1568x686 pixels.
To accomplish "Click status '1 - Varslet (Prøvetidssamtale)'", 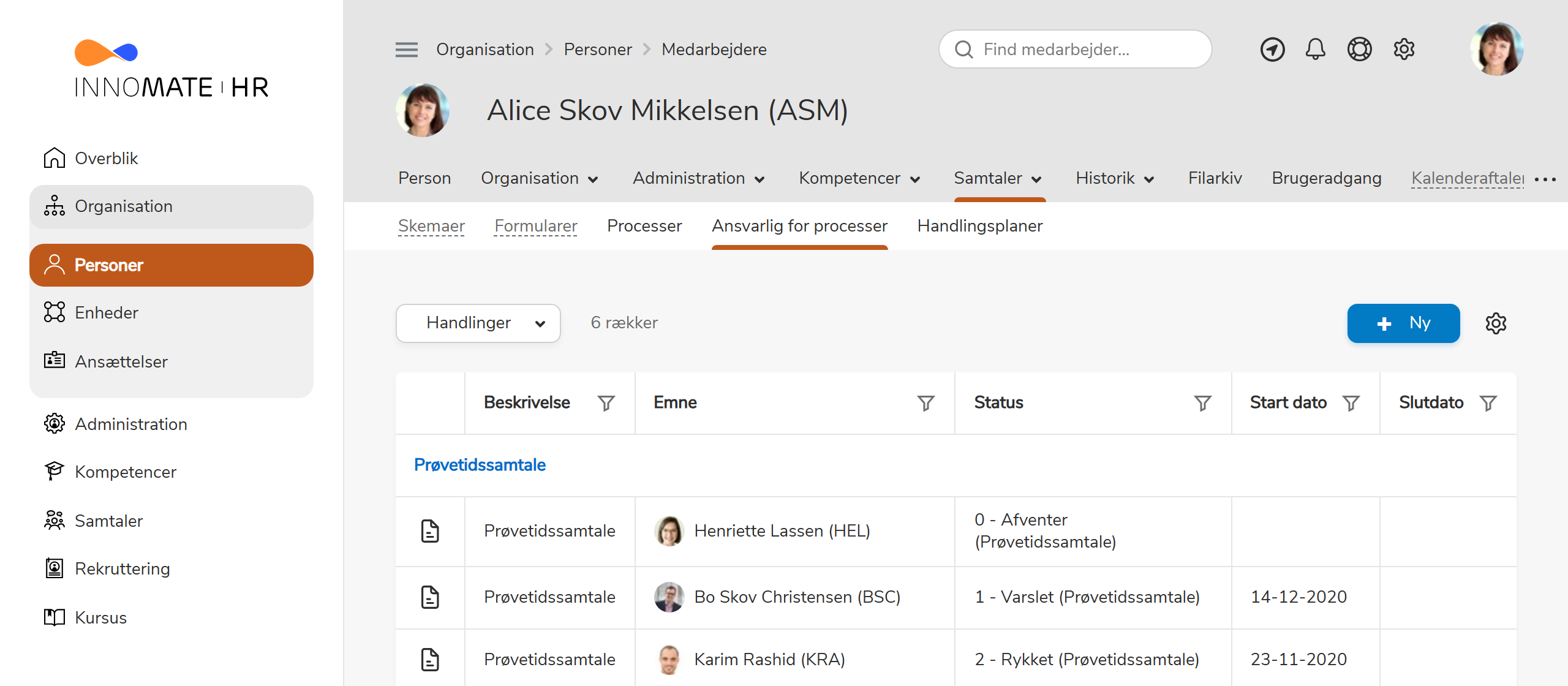I will [1087, 597].
